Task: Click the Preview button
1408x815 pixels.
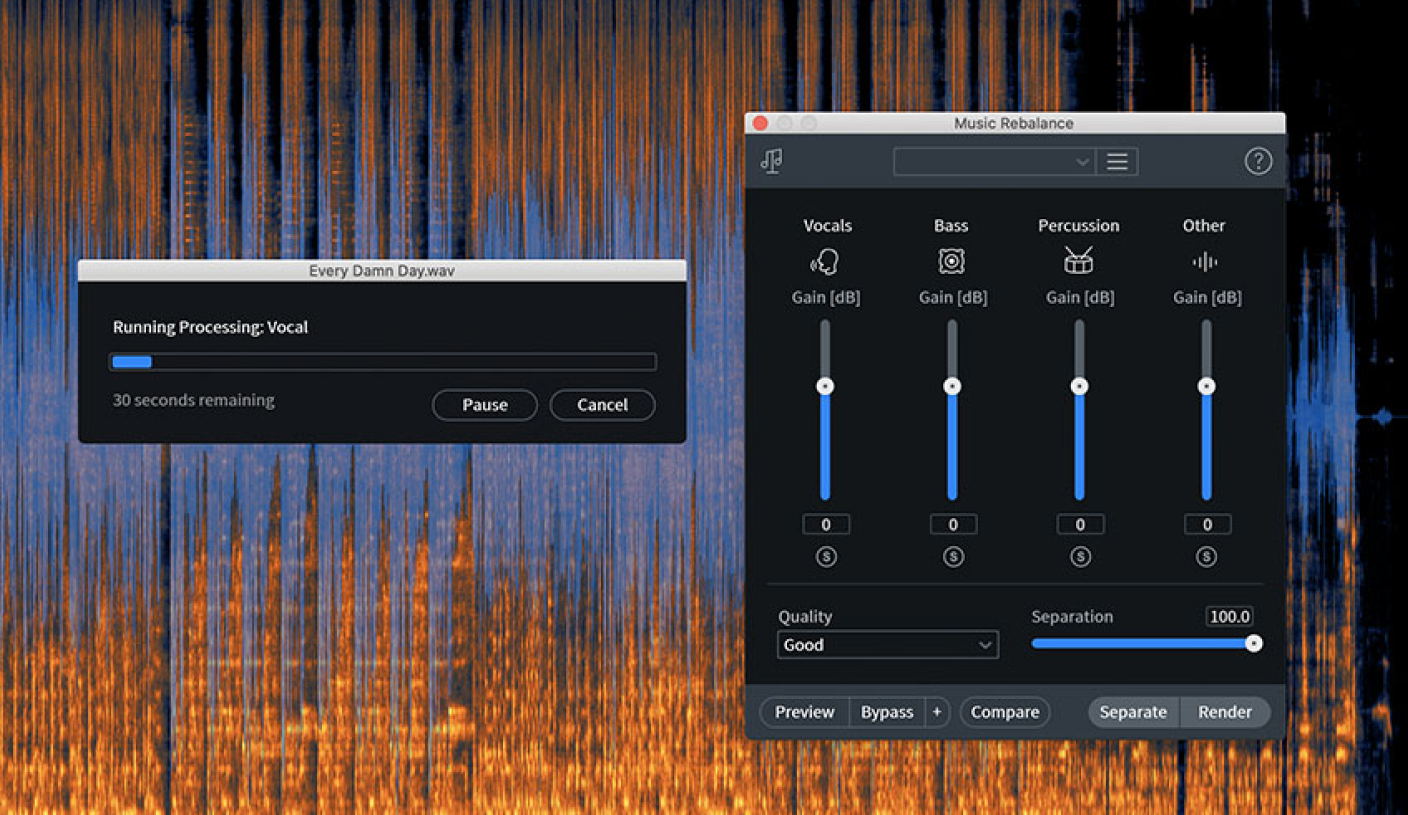Action: pyautogui.click(x=804, y=712)
